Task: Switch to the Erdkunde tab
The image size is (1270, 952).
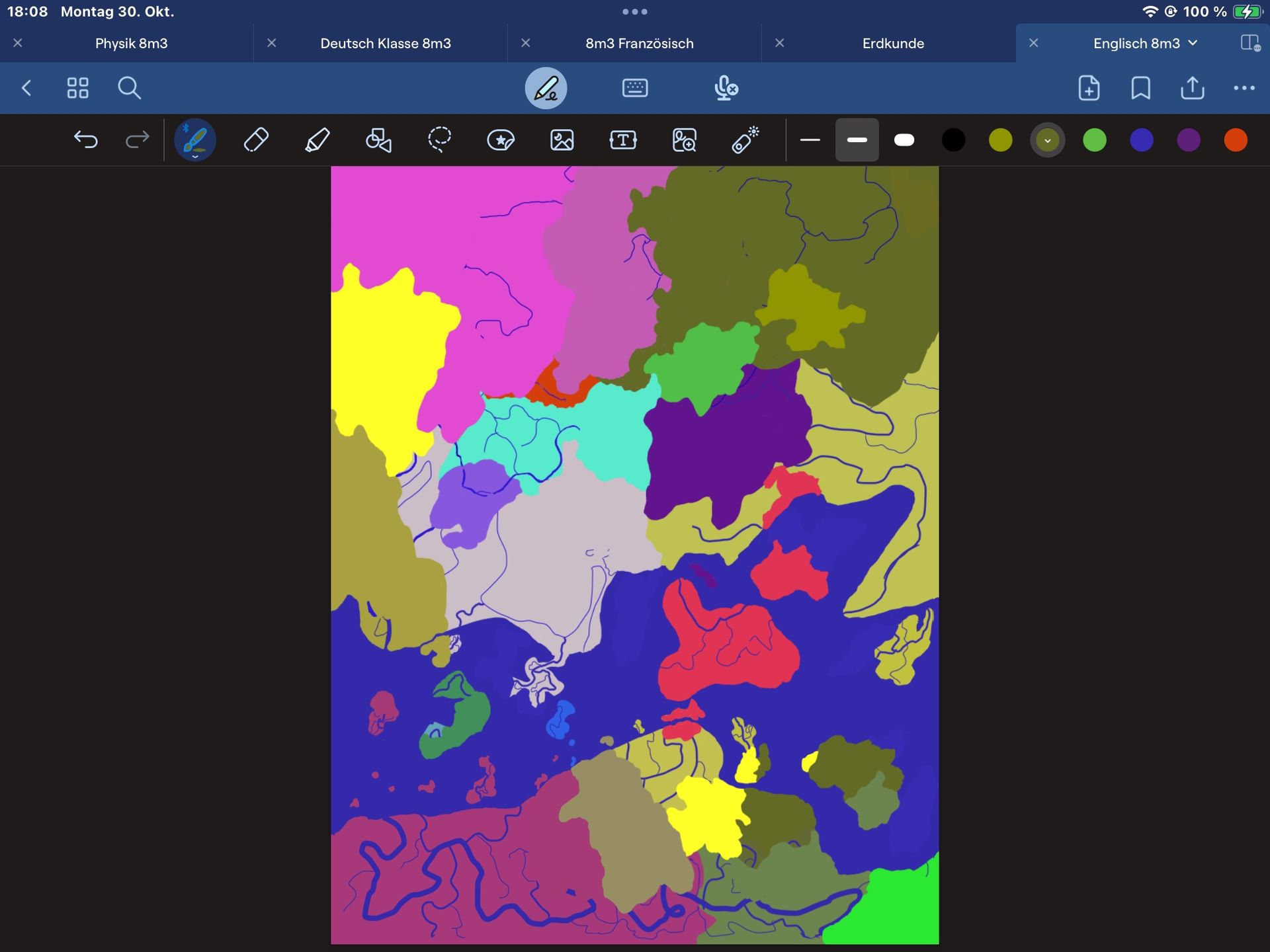Action: (893, 43)
